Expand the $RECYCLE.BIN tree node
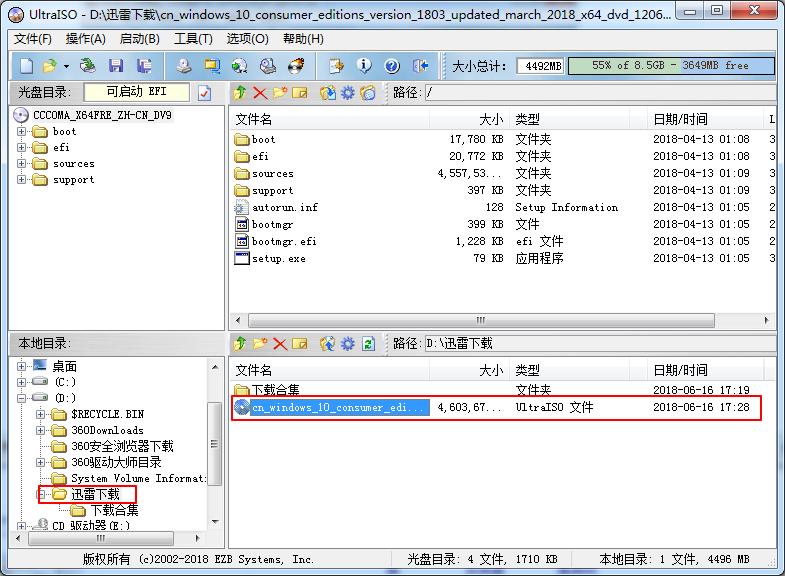 tap(41, 414)
